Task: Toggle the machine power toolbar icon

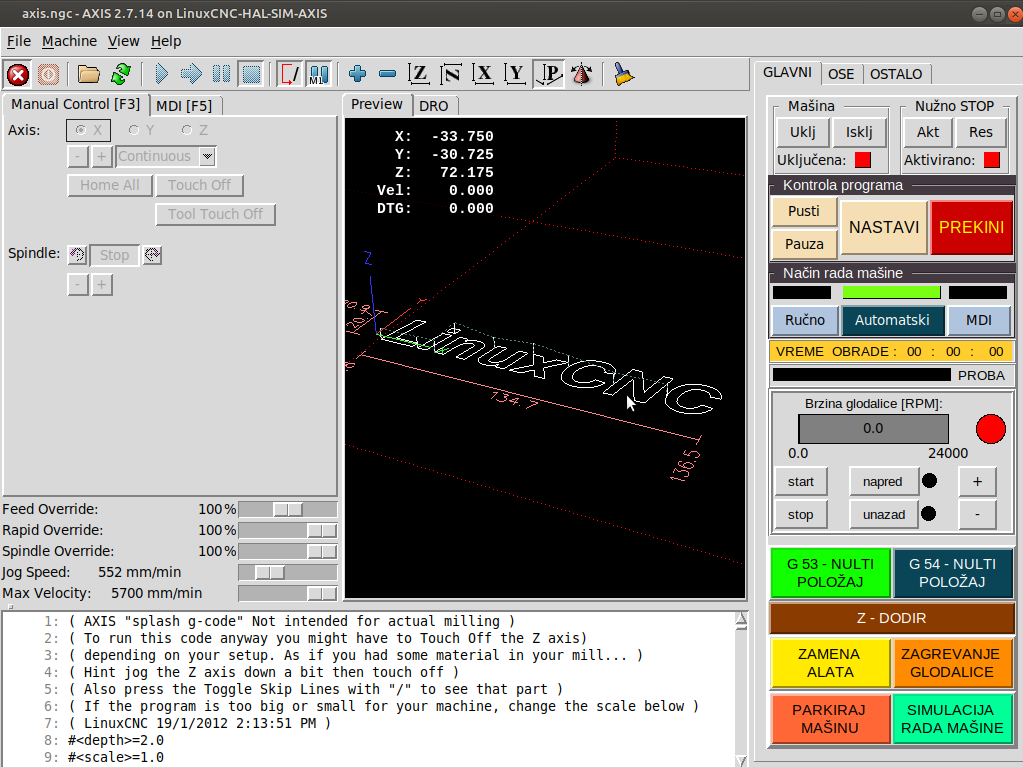Action: [x=48, y=74]
